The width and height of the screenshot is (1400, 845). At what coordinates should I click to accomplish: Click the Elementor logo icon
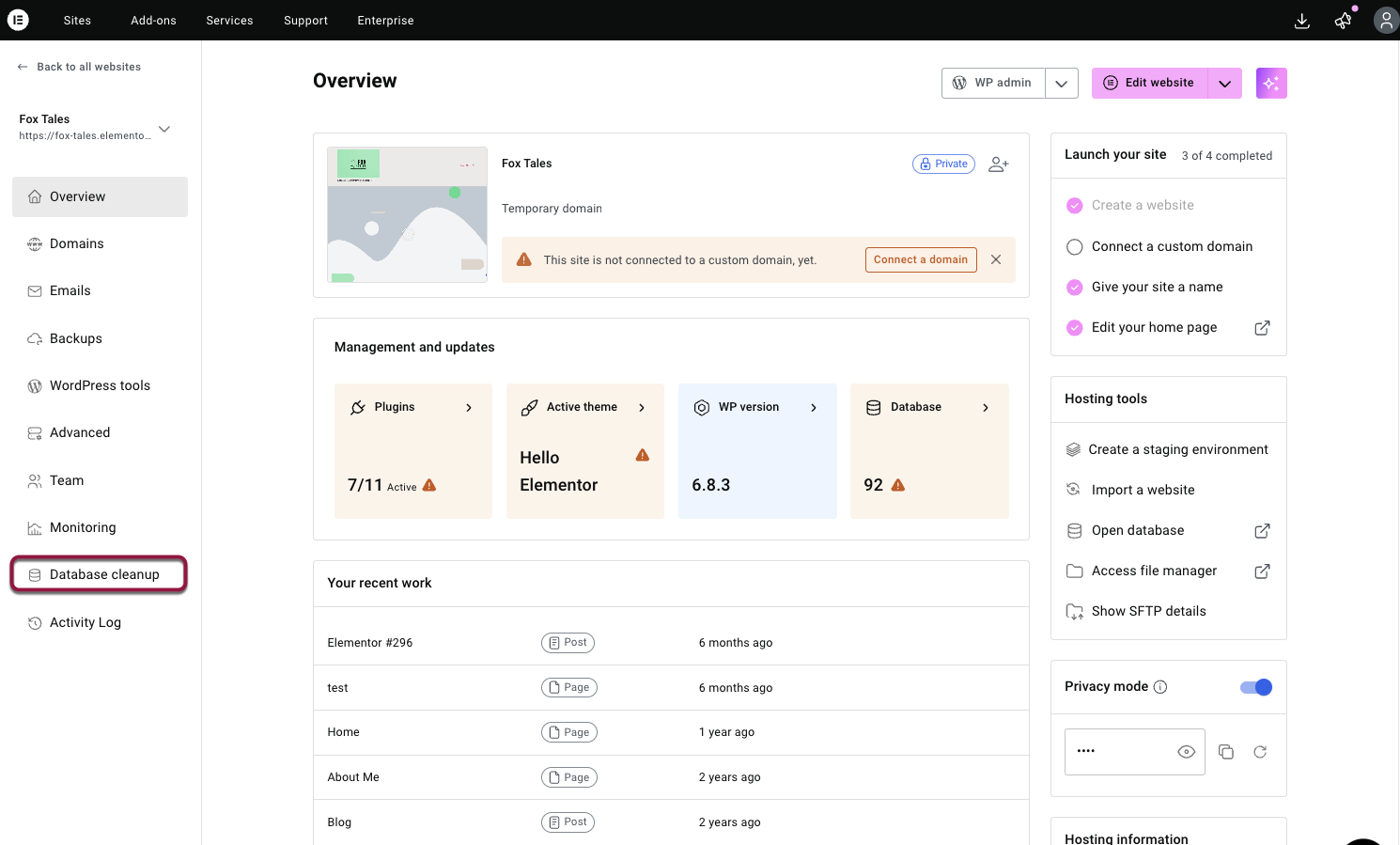(x=18, y=20)
